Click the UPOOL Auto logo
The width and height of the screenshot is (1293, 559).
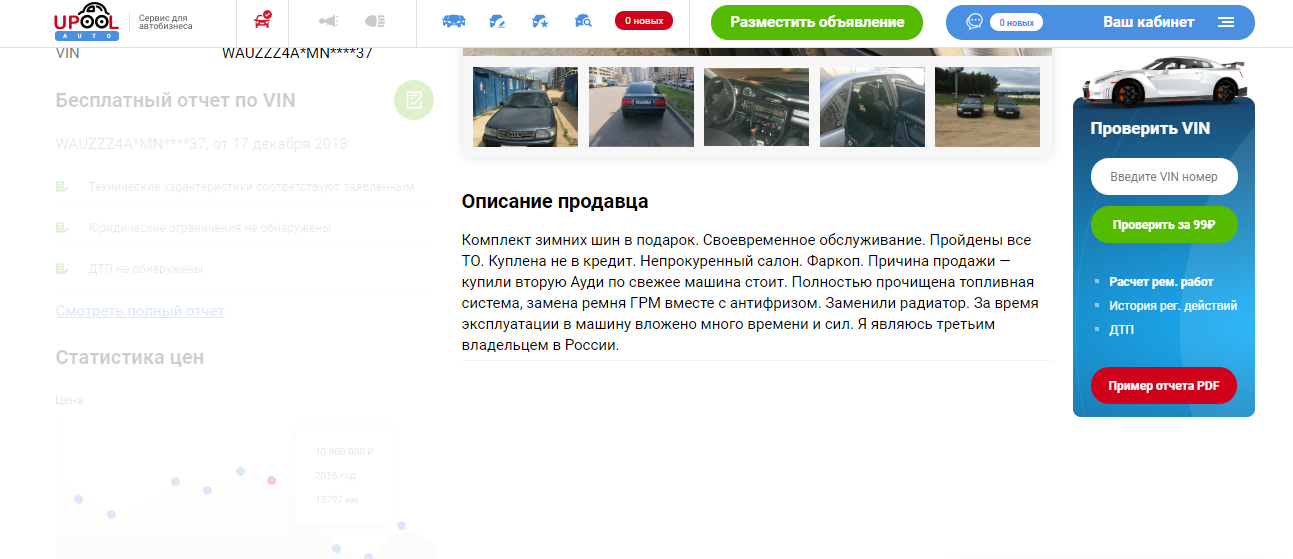[x=87, y=22]
